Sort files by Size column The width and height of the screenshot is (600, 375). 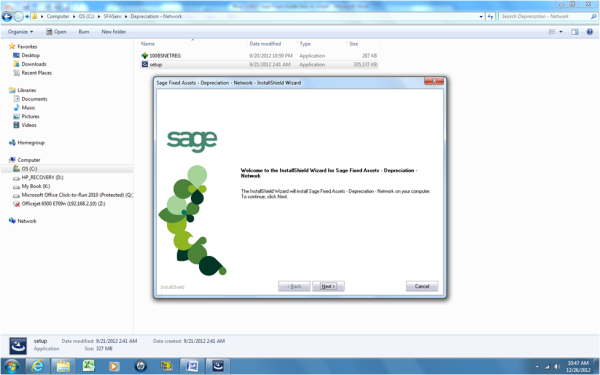point(354,44)
